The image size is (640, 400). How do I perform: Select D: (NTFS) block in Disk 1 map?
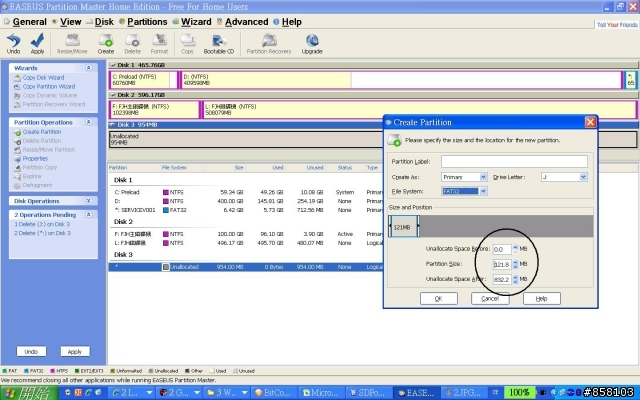pyautogui.click(x=401, y=80)
